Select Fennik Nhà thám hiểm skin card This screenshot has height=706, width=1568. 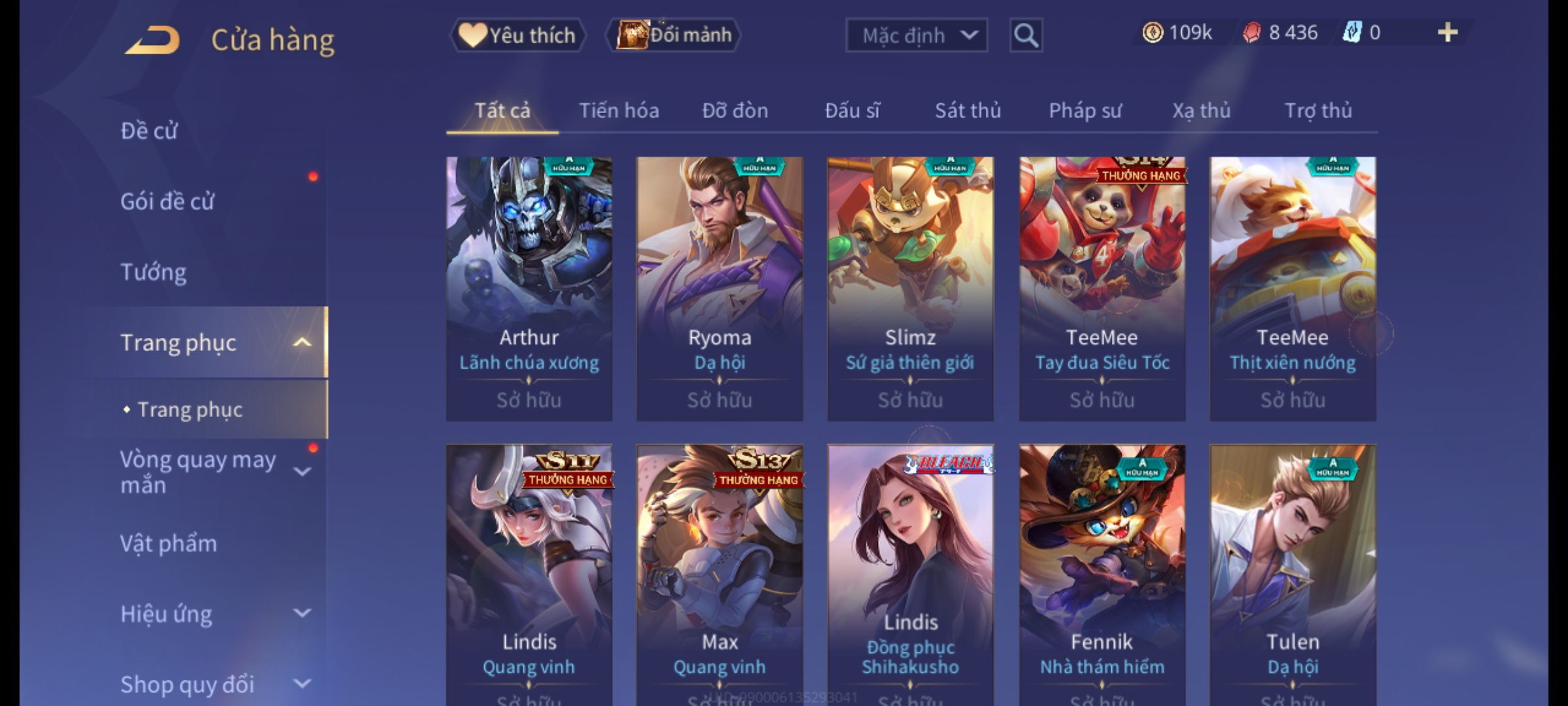click(1102, 575)
